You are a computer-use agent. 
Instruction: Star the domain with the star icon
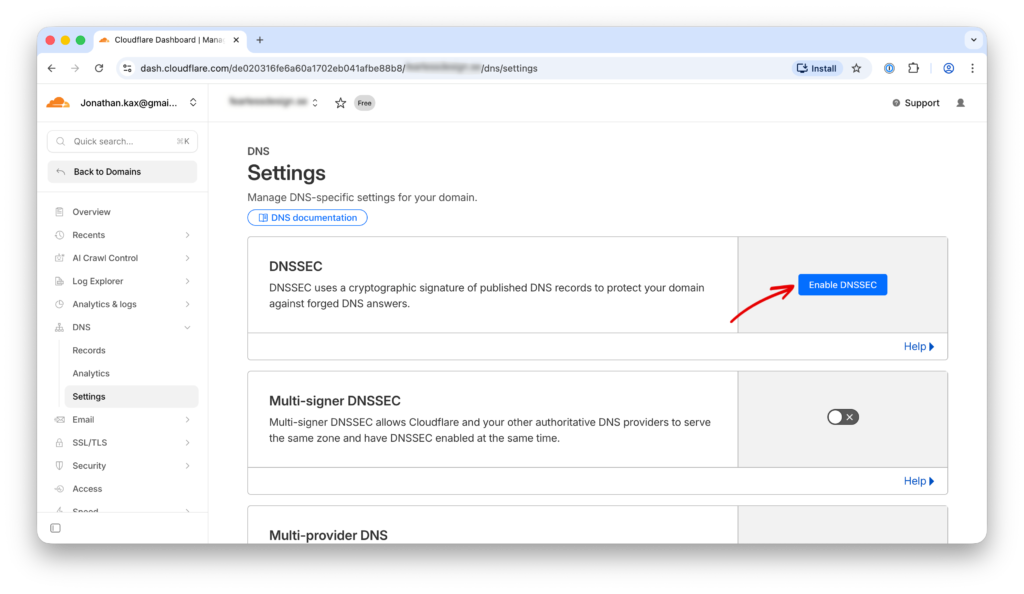pyautogui.click(x=340, y=103)
